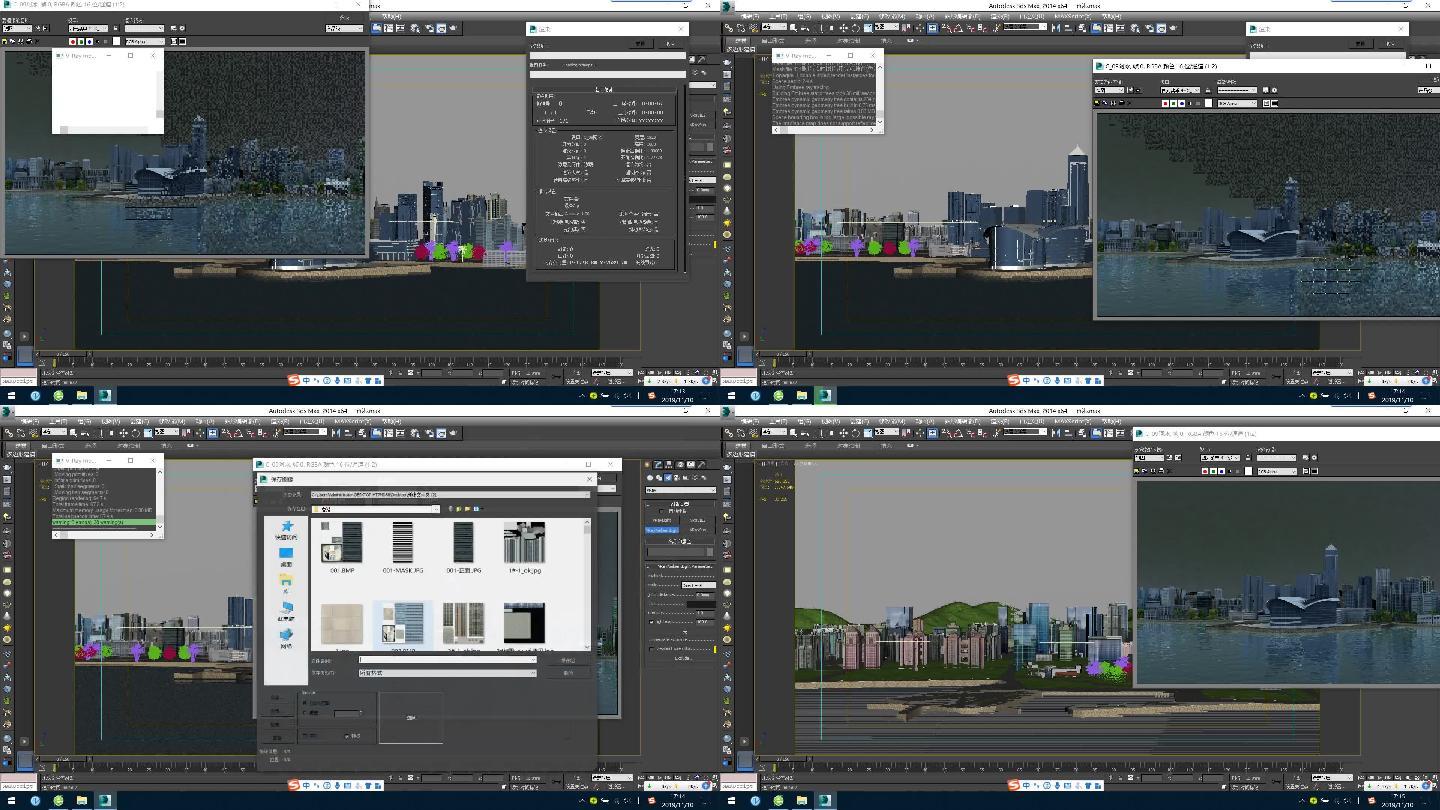The height and width of the screenshot is (810, 1440).
Task: Pause rendering in top-right render progress dialog
Action: (x=1360, y=44)
